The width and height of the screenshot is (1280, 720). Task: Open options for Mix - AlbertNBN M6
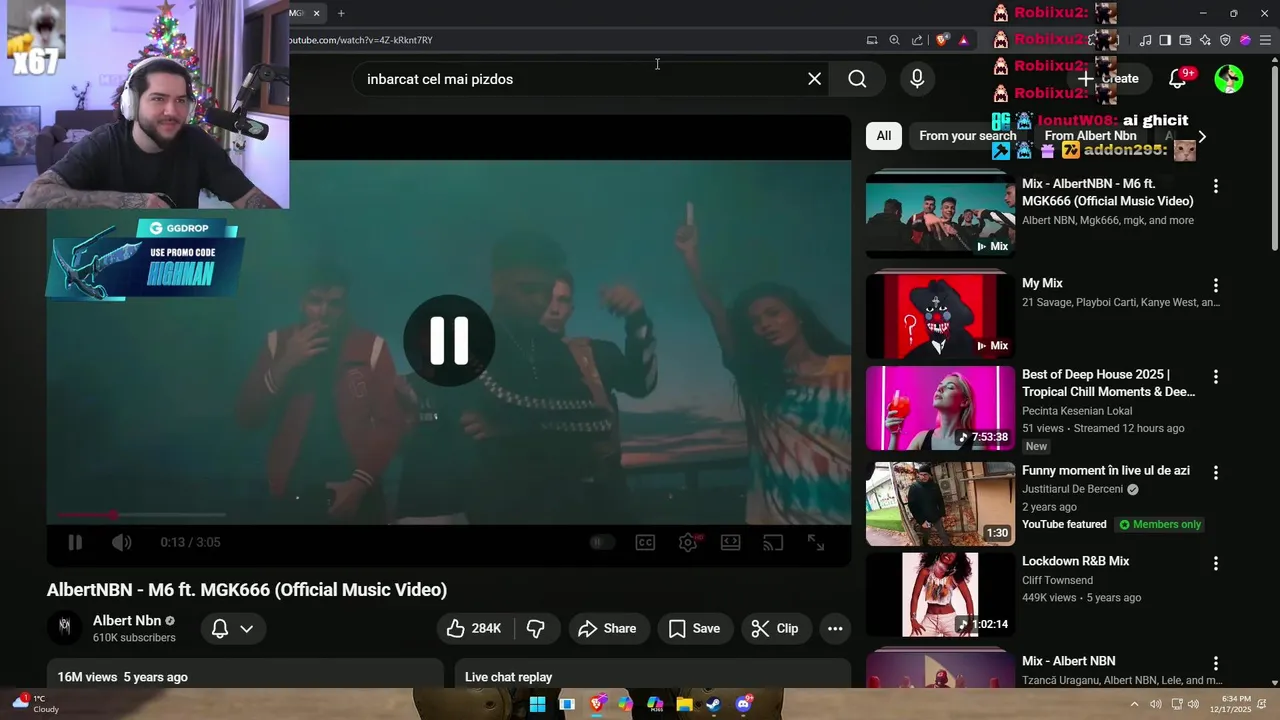(1216, 186)
